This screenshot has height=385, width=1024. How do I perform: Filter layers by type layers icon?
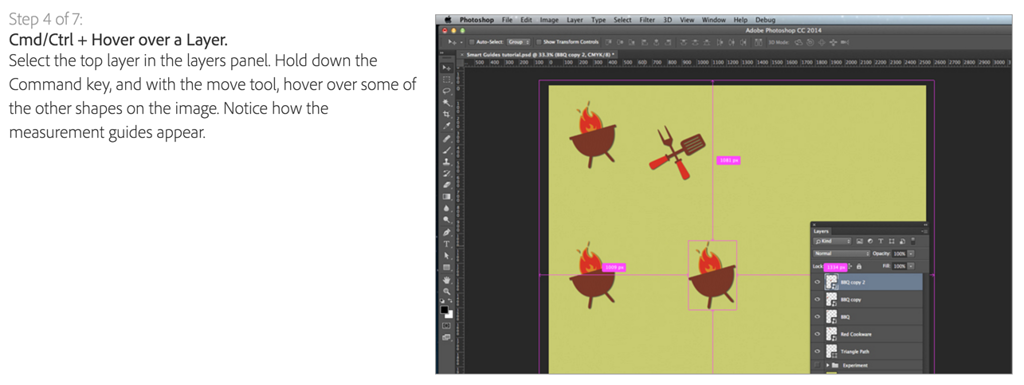click(x=881, y=241)
